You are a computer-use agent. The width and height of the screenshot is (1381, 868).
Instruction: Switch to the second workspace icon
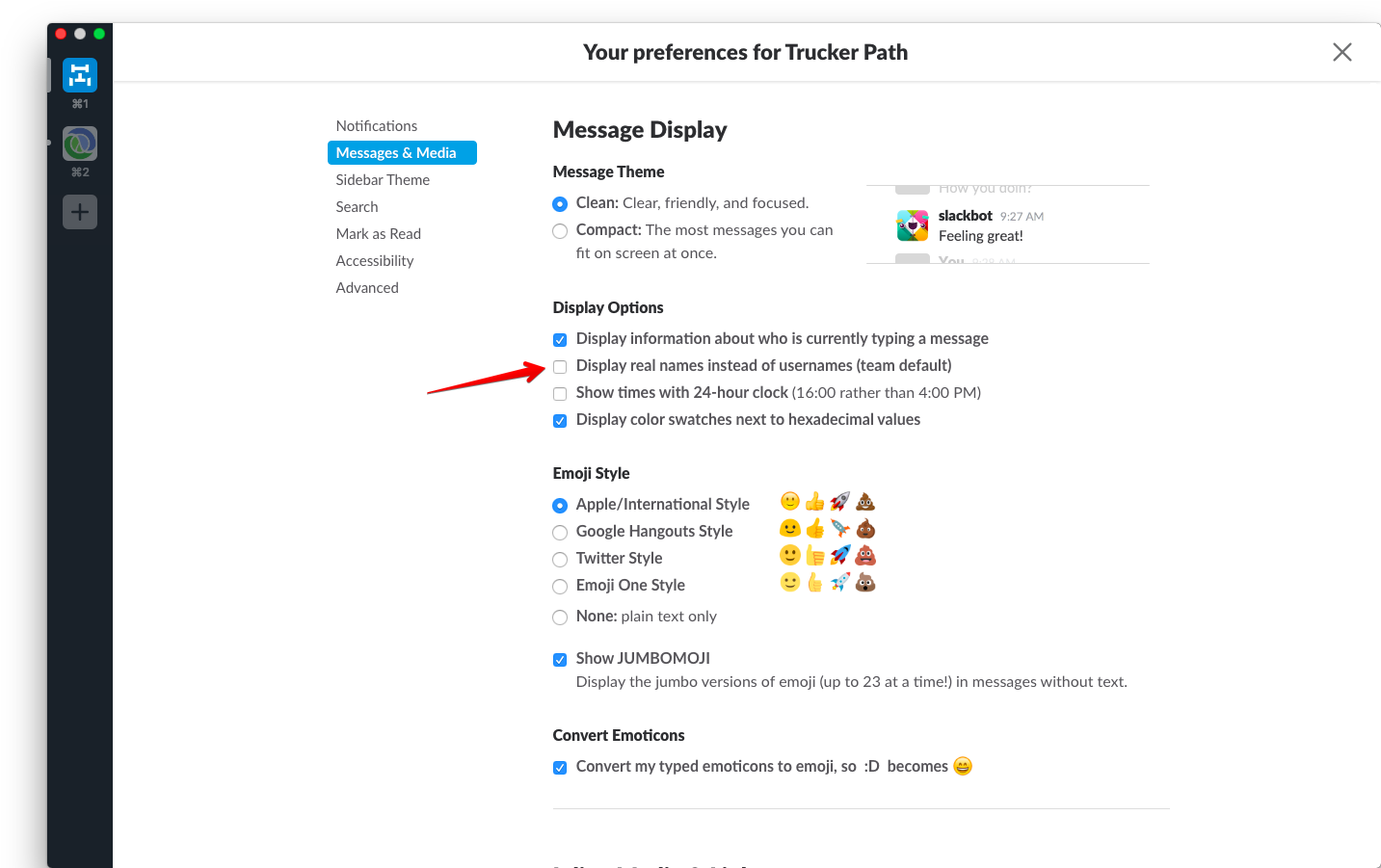tap(80, 144)
